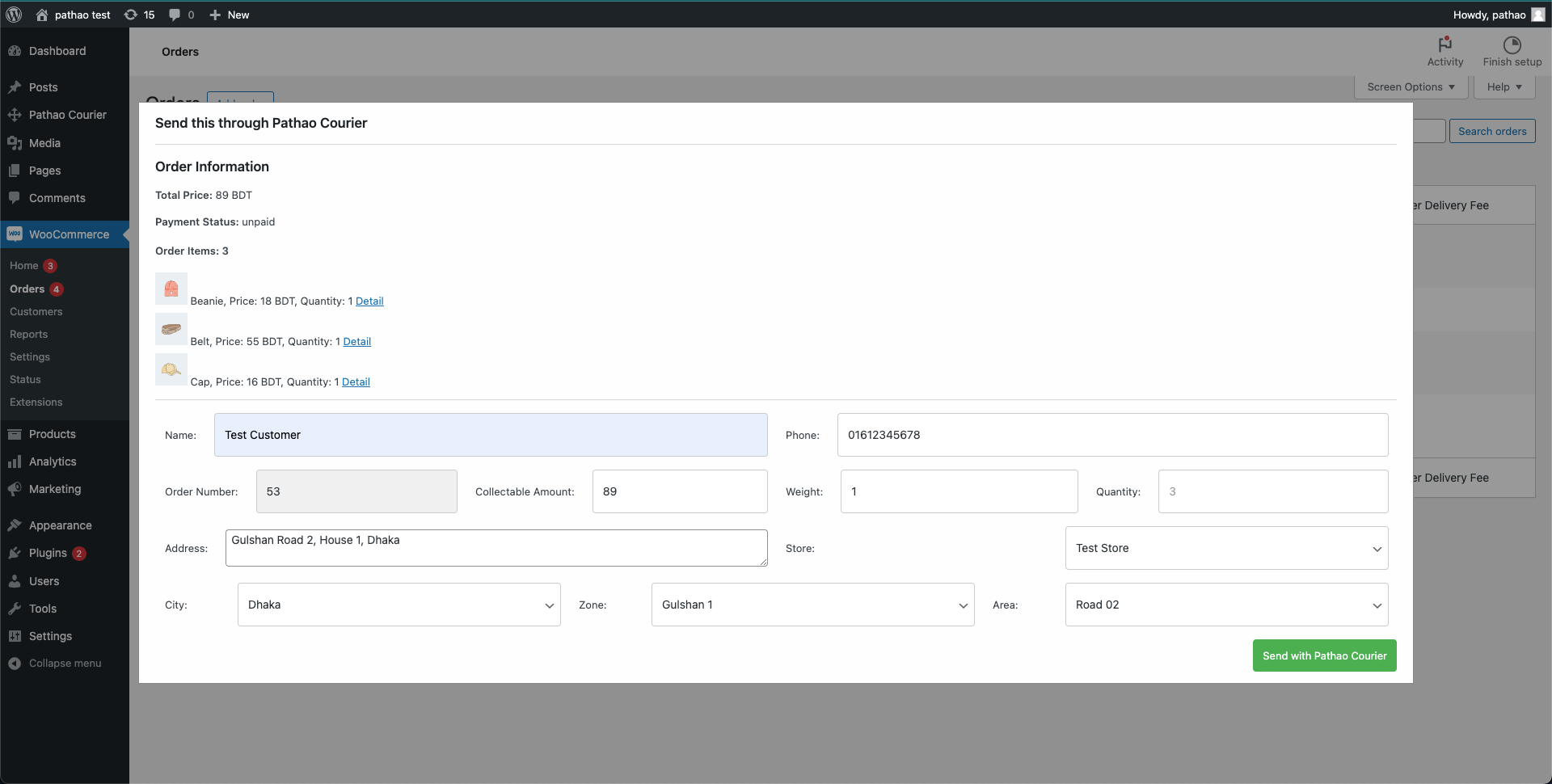The width and height of the screenshot is (1552, 784).
Task: Open the Activity flag icon
Action: 1445,44
